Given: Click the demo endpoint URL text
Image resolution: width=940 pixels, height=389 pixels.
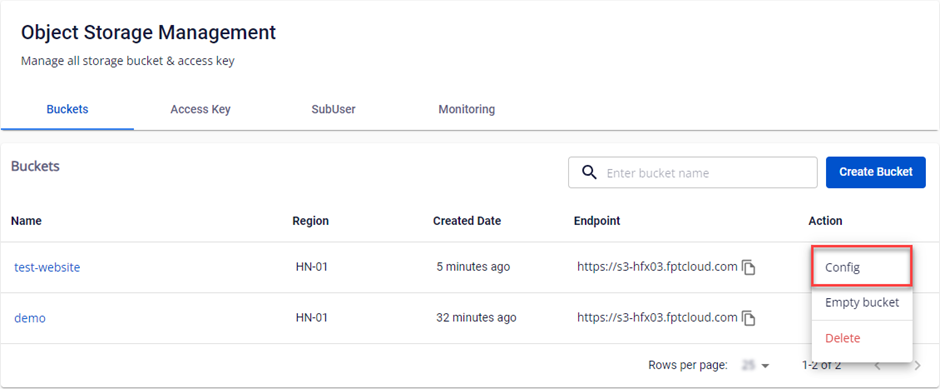Looking at the screenshot, I should click(657, 318).
